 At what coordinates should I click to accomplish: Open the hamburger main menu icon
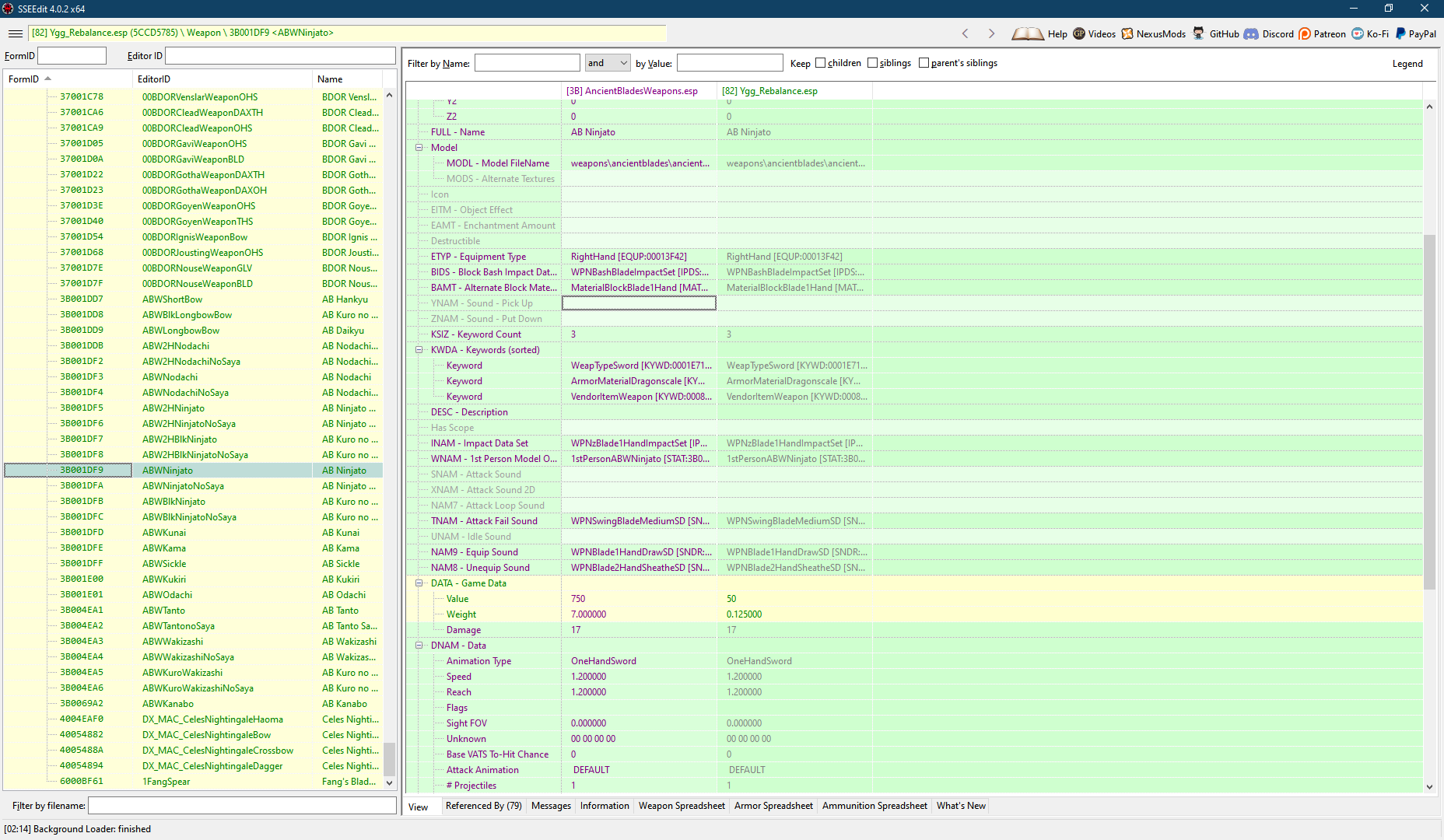pyautogui.click(x=15, y=33)
